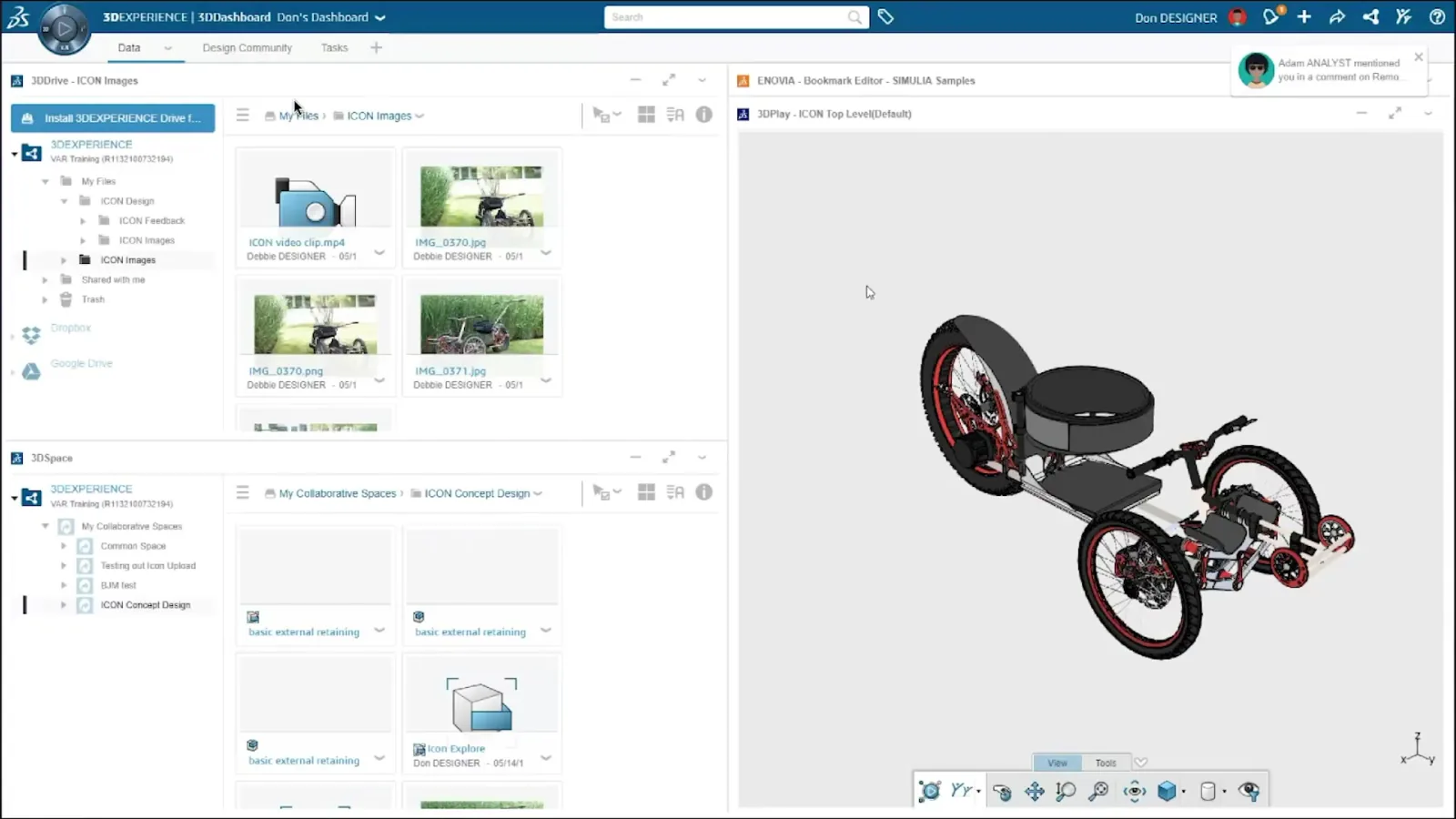The height and width of the screenshot is (819, 1456).
Task: Select Google Drive in 3DDrive sidebar
Action: coord(82,363)
